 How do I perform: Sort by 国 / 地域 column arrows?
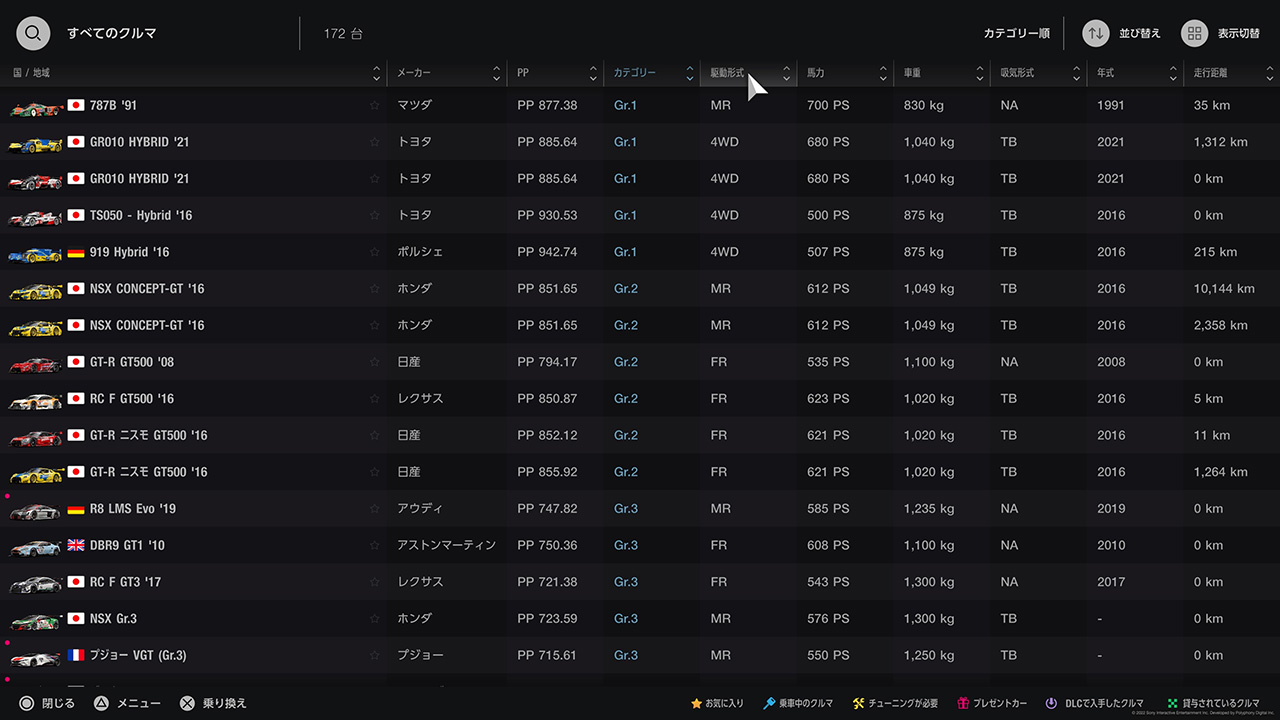[x=376, y=73]
